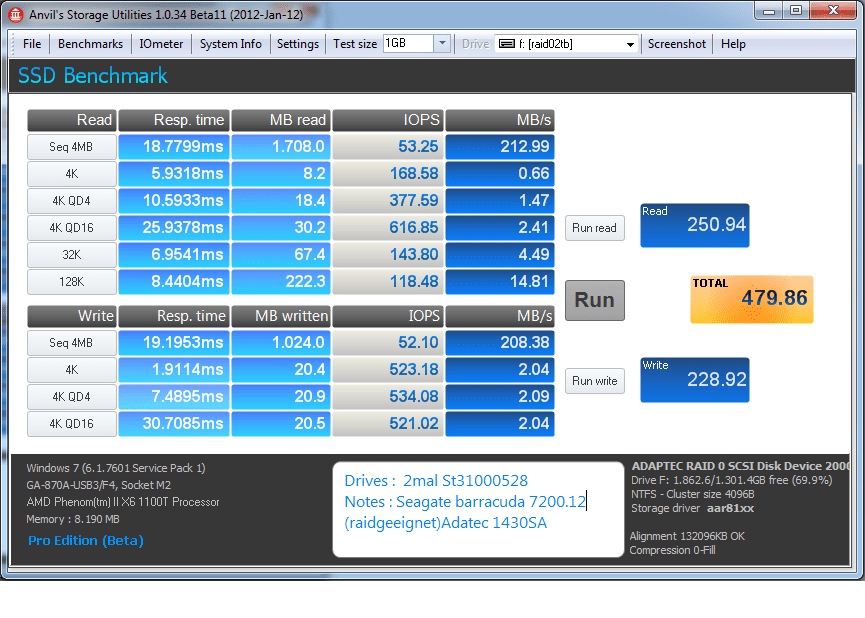
Task: Click the 212.99 MB/s read value
Action: coord(500,147)
